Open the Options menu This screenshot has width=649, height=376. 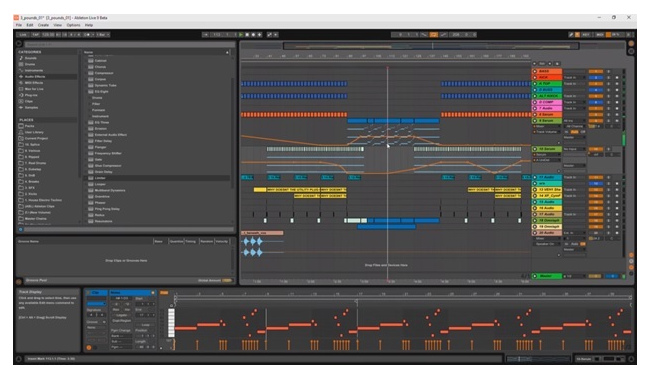click(73, 25)
